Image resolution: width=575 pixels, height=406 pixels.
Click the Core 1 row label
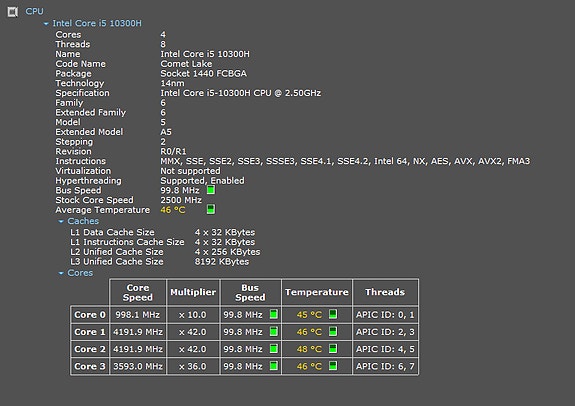pos(89,332)
